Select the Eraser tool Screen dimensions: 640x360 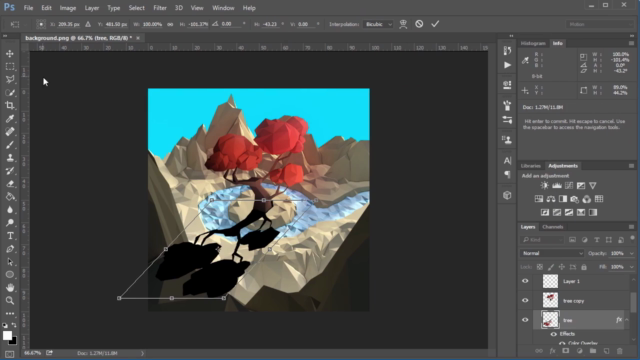tap(10, 184)
